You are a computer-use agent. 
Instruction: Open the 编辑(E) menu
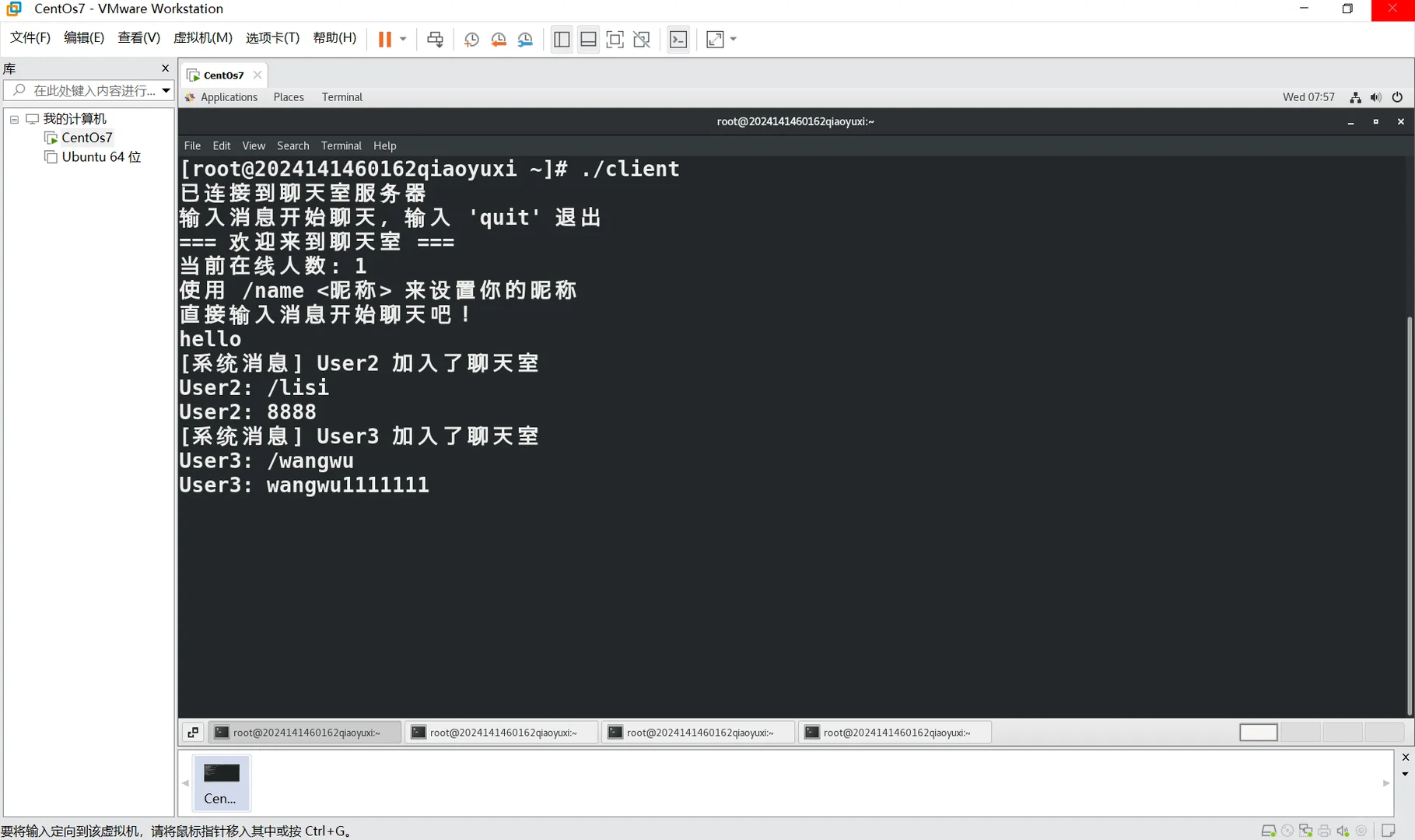[84, 38]
